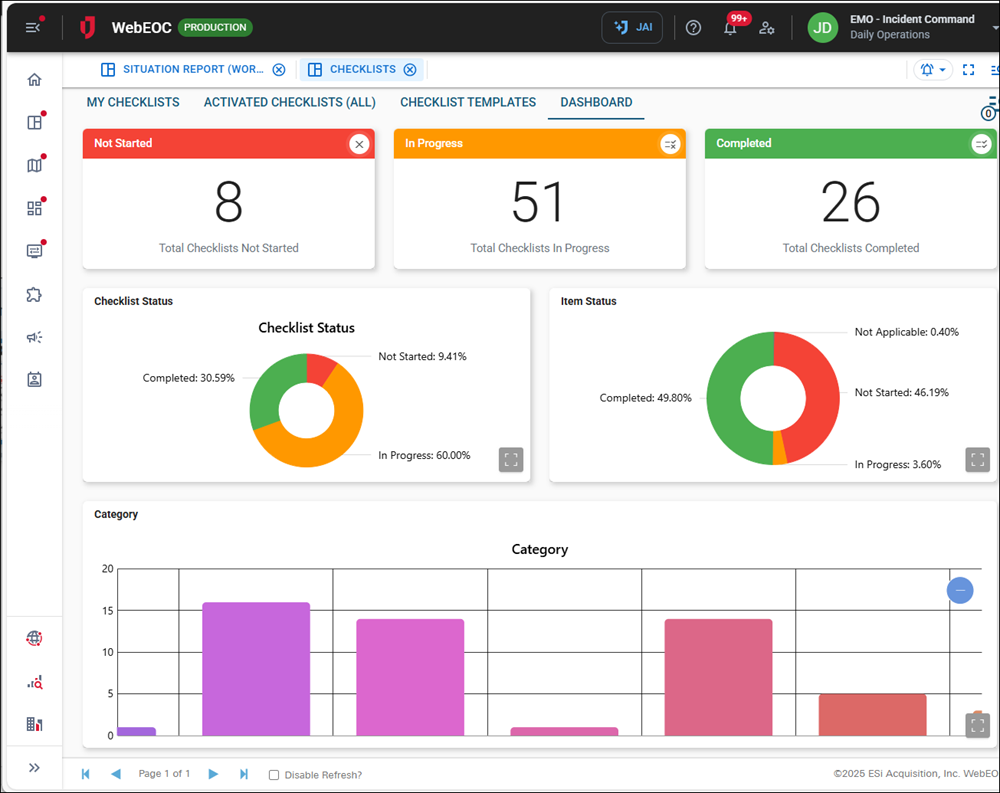The image size is (1000, 793).
Task: Open the Chat messages icon in sidebar
Action: (34, 251)
